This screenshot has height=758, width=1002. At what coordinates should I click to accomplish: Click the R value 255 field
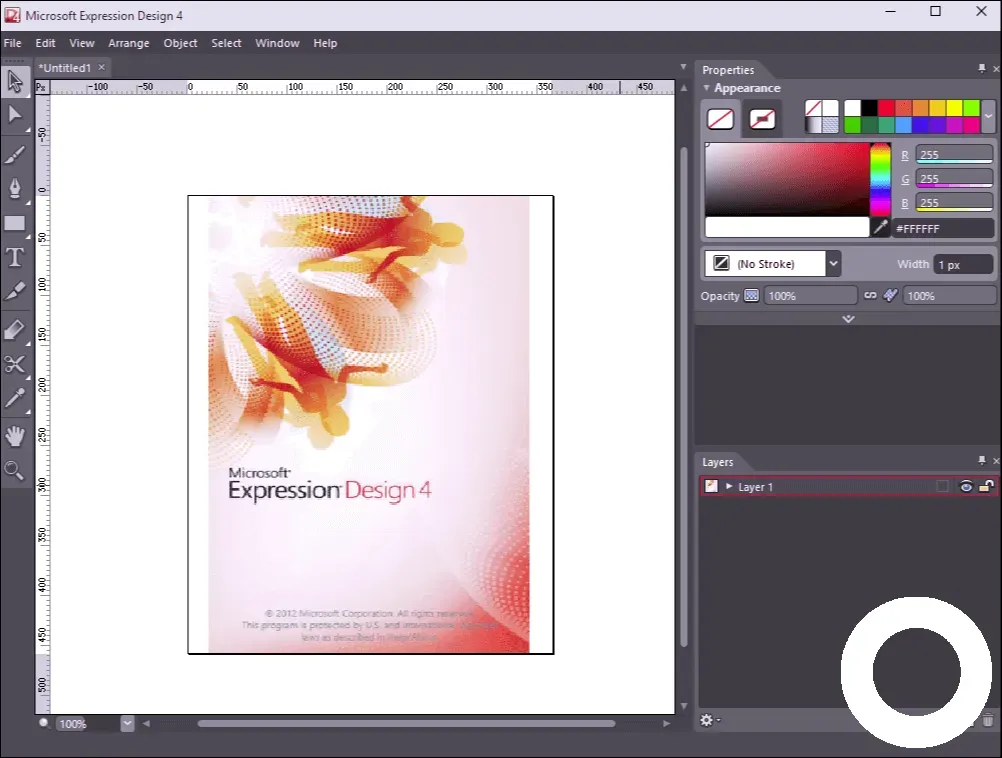point(954,155)
